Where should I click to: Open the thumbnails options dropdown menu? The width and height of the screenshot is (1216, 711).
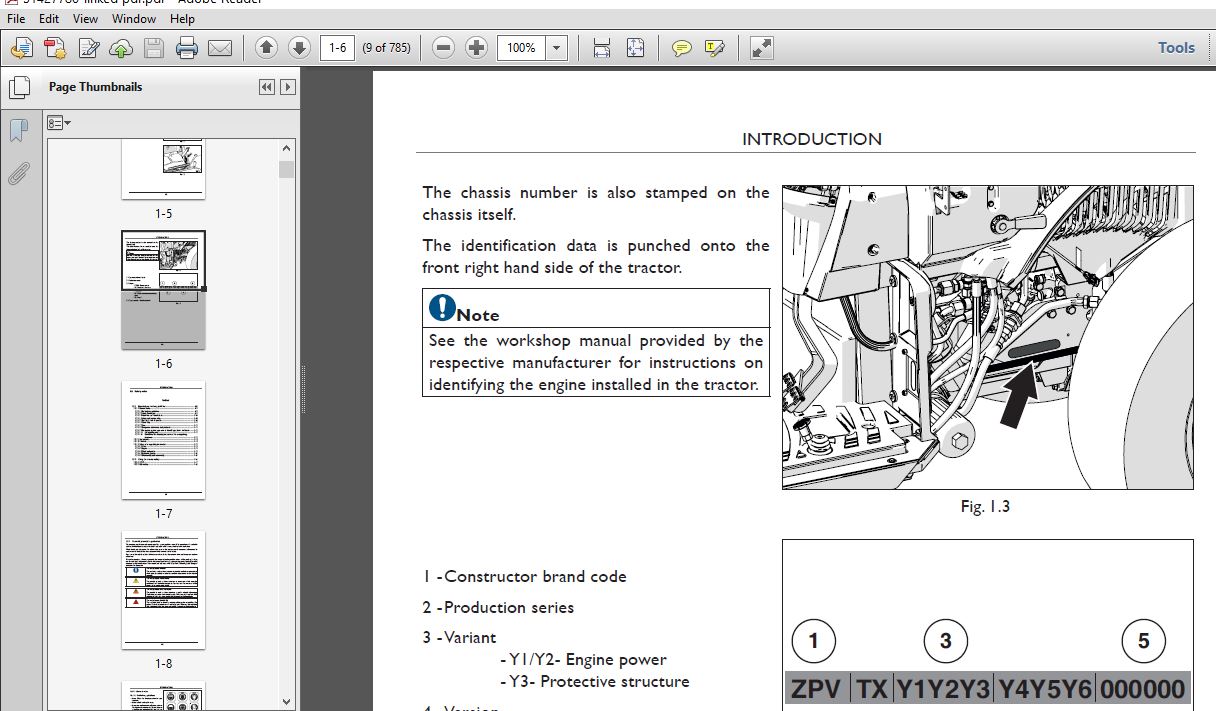coord(59,122)
